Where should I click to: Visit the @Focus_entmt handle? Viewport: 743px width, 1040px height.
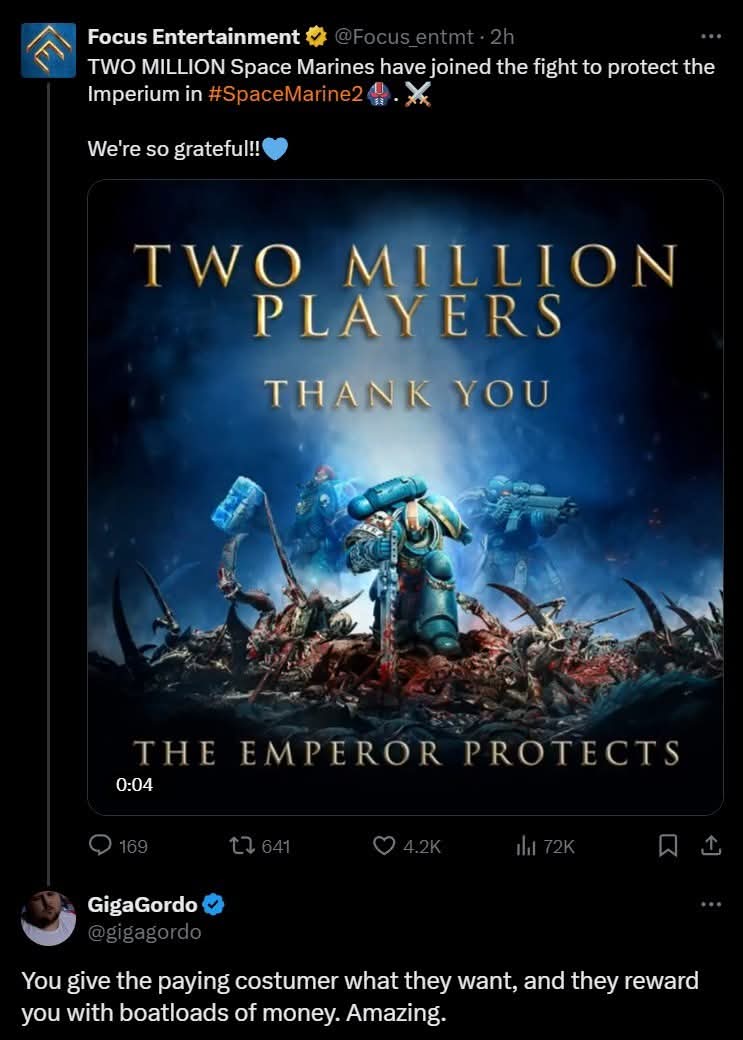tap(404, 37)
